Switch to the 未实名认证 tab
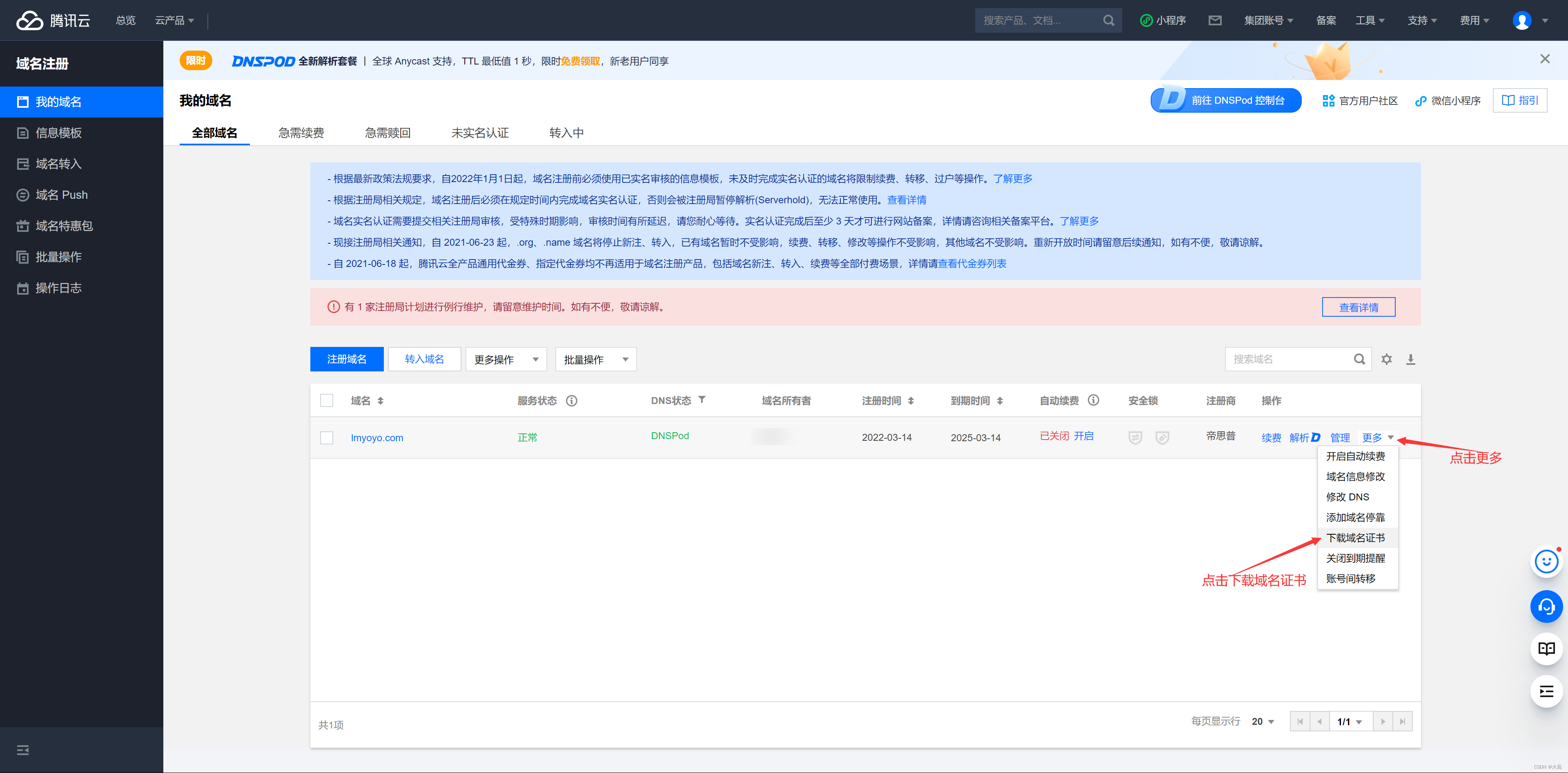1568x773 pixels. (480, 133)
